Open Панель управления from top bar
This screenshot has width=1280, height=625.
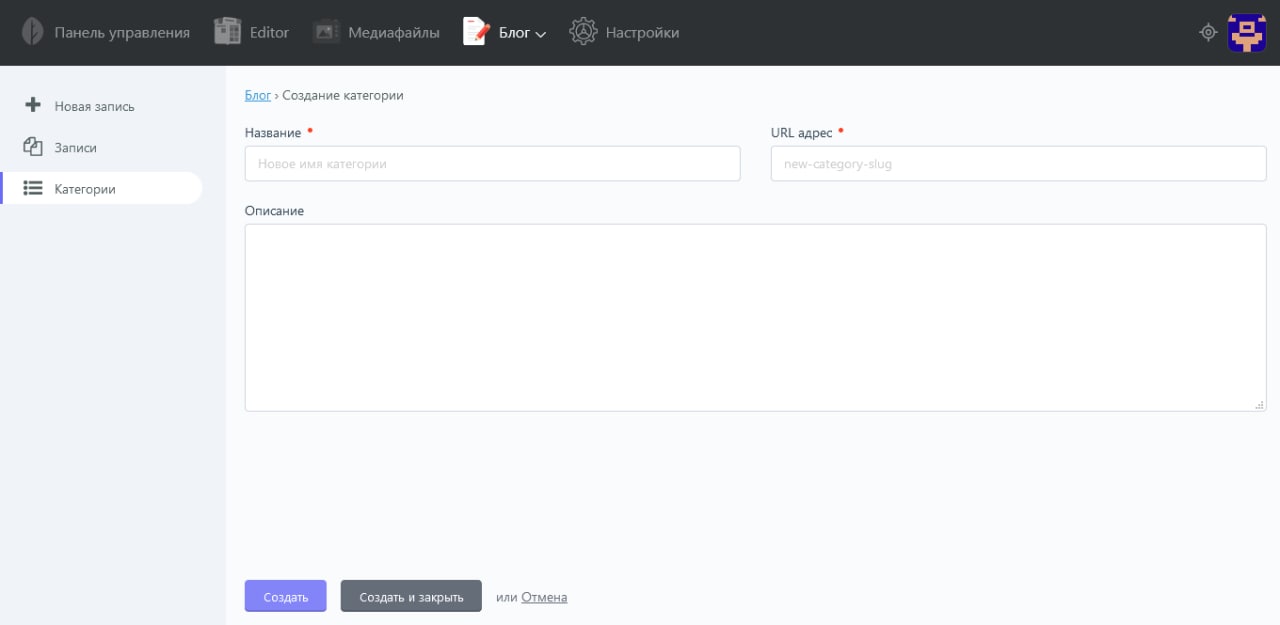pyautogui.click(x=122, y=33)
